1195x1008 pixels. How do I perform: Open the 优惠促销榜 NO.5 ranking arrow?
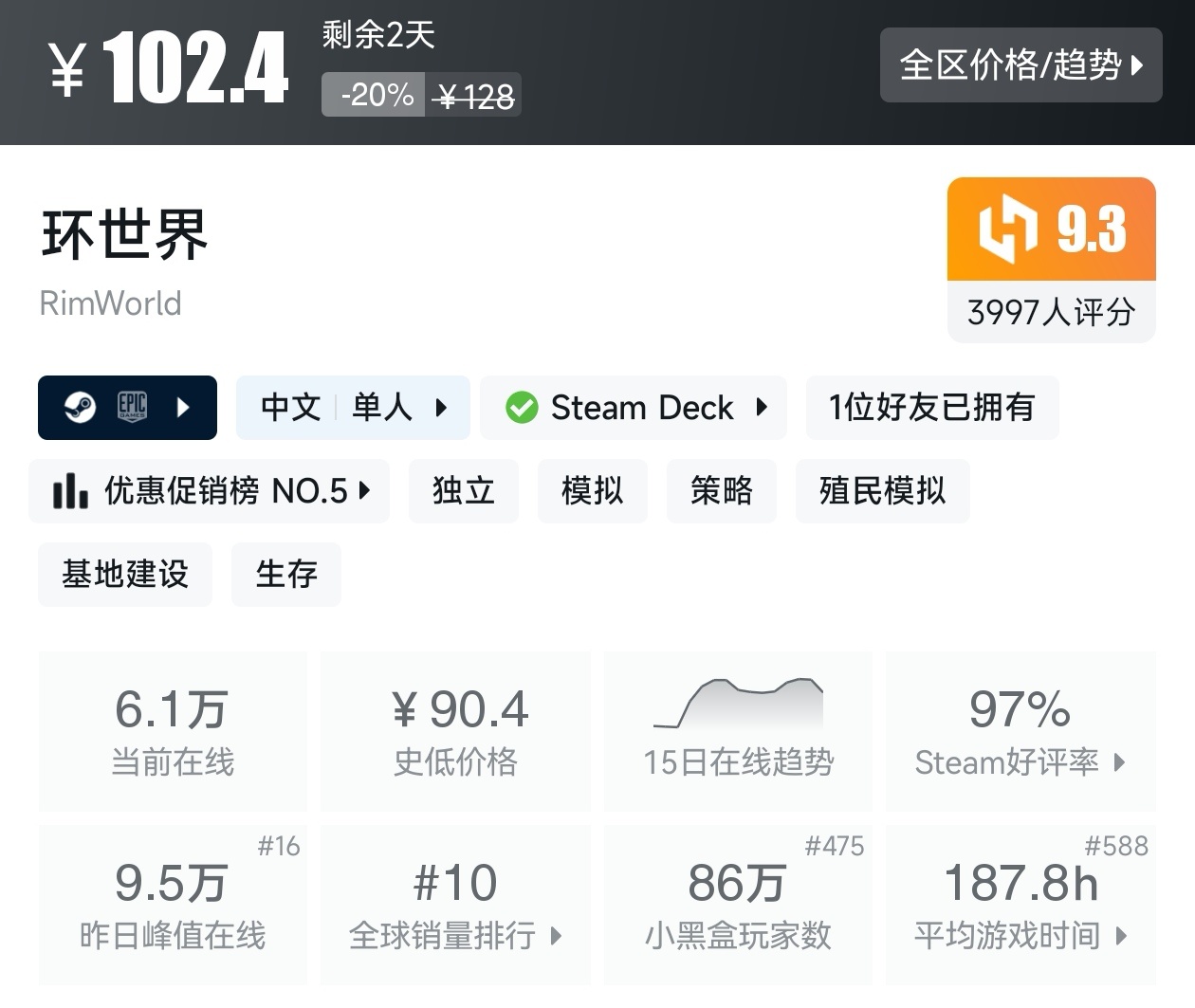364,491
